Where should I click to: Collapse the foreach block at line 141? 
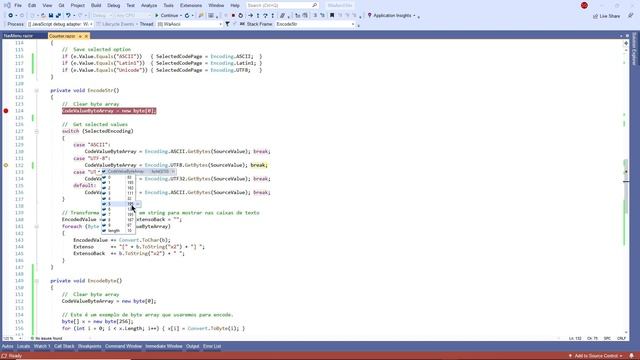pos(36,226)
